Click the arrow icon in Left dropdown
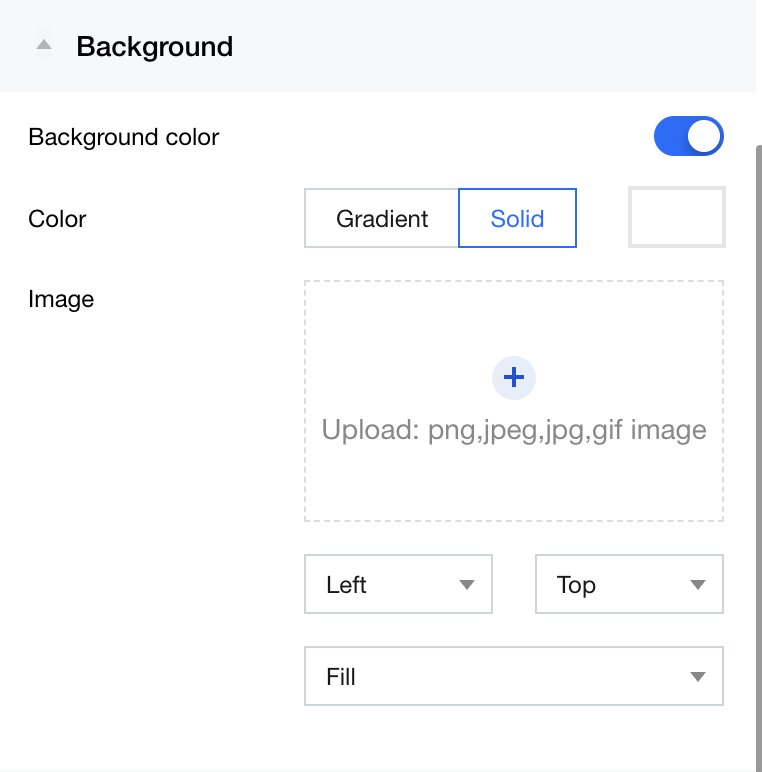 [x=466, y=585]
